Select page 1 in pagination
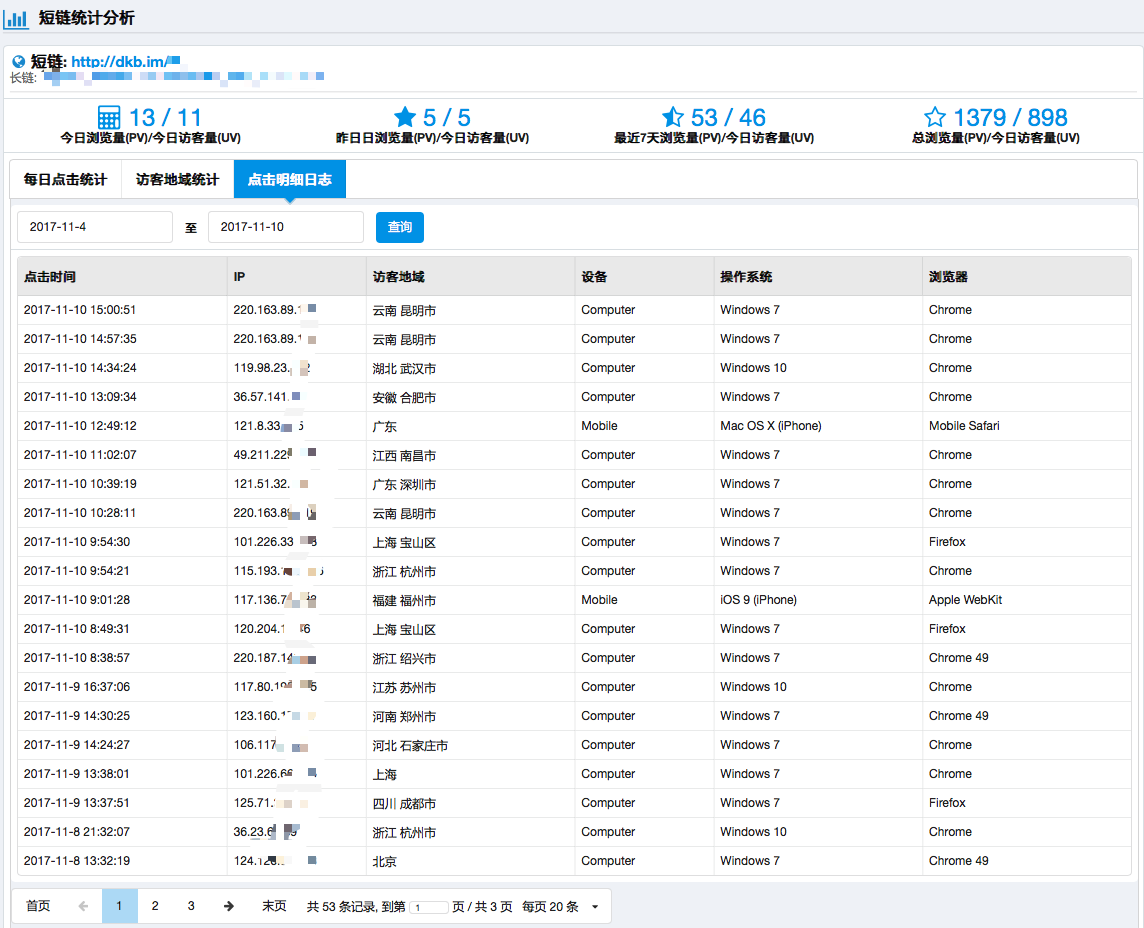This screenshot has height=928, width=1144. 120,906
